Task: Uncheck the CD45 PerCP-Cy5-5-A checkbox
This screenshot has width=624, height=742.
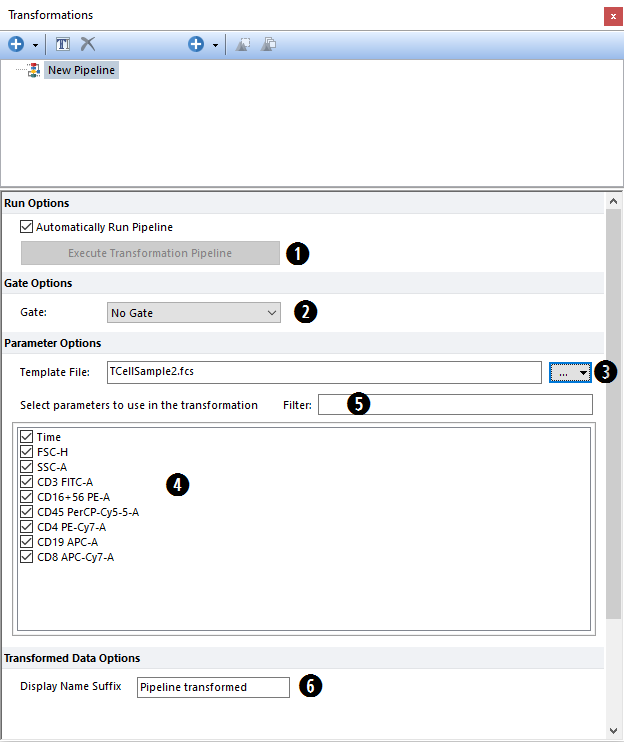Action: click(x=26, y=512)
